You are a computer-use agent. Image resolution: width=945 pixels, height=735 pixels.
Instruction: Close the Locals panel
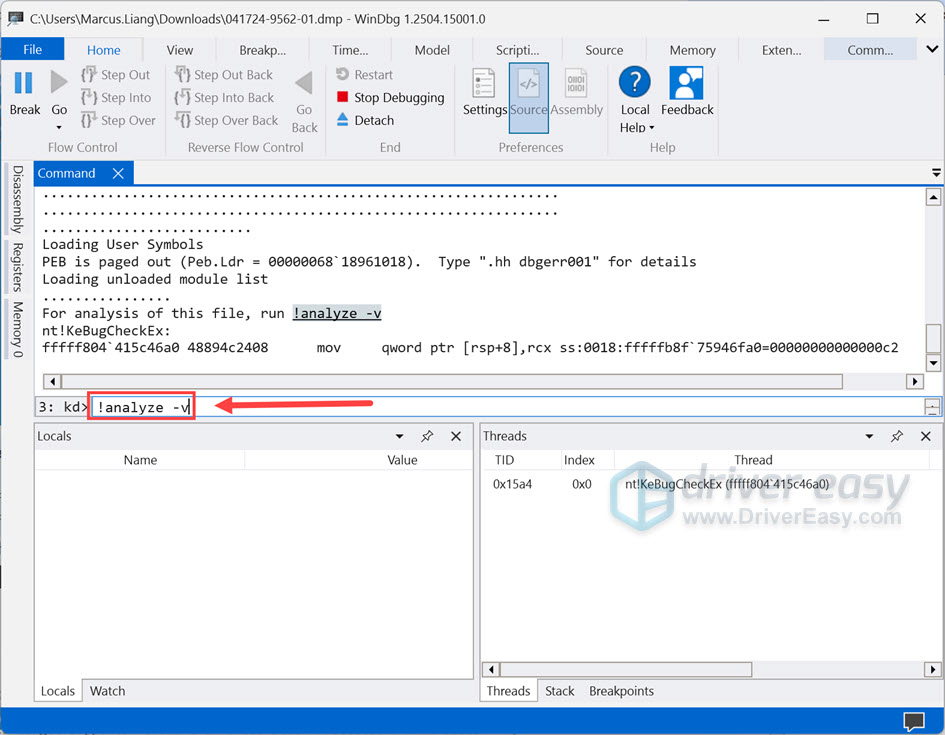456,436
